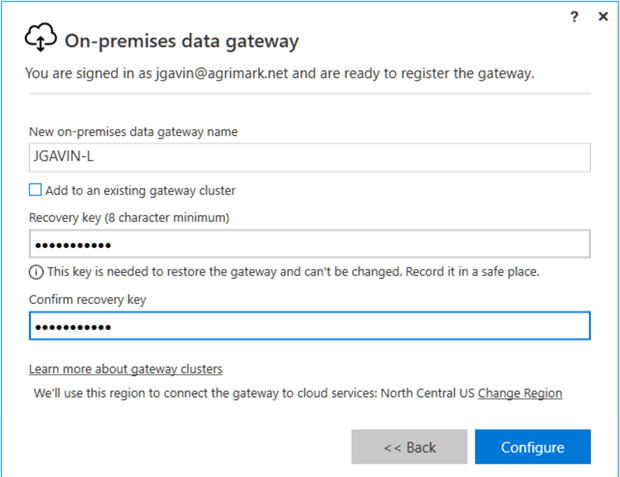Click the New on-premises data gateway name label
This screenshot has width=620, height=477.
(x=133, y=132)
